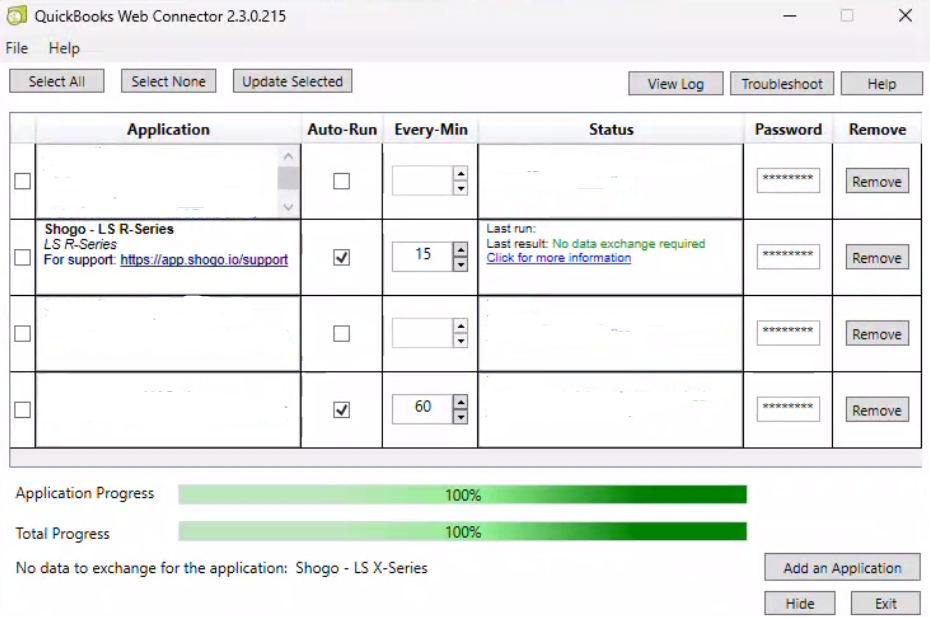Screen dimensions: 930x617
Task: Decrease the Every-Min value of 60
Action: pyautogui.click(x=461, y=416)
